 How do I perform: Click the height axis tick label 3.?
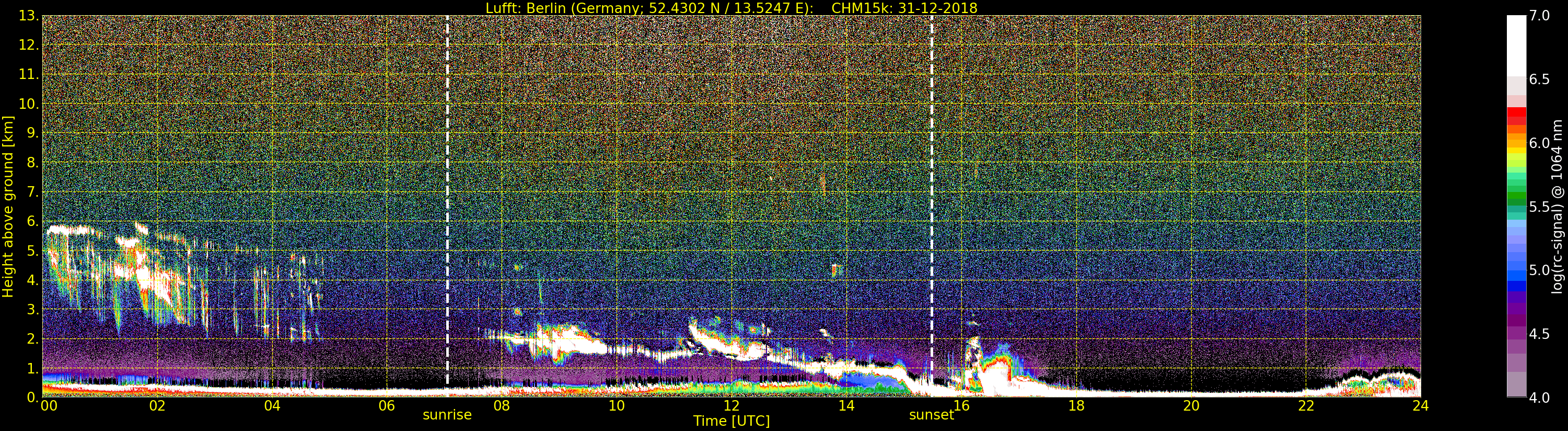pyautogui.click(x=33, y=309)
